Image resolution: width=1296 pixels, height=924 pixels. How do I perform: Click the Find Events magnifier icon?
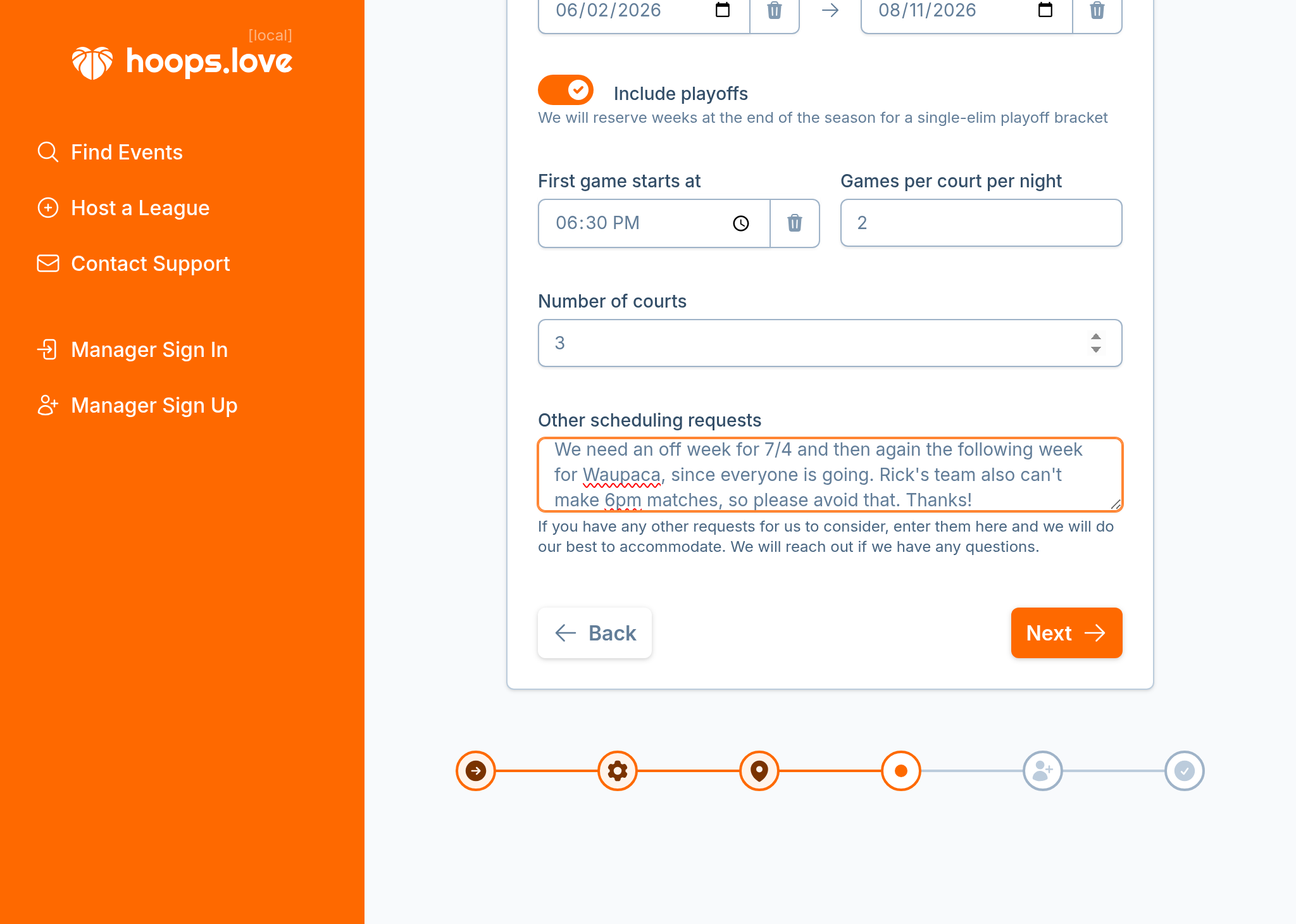[x=48, y=153]
